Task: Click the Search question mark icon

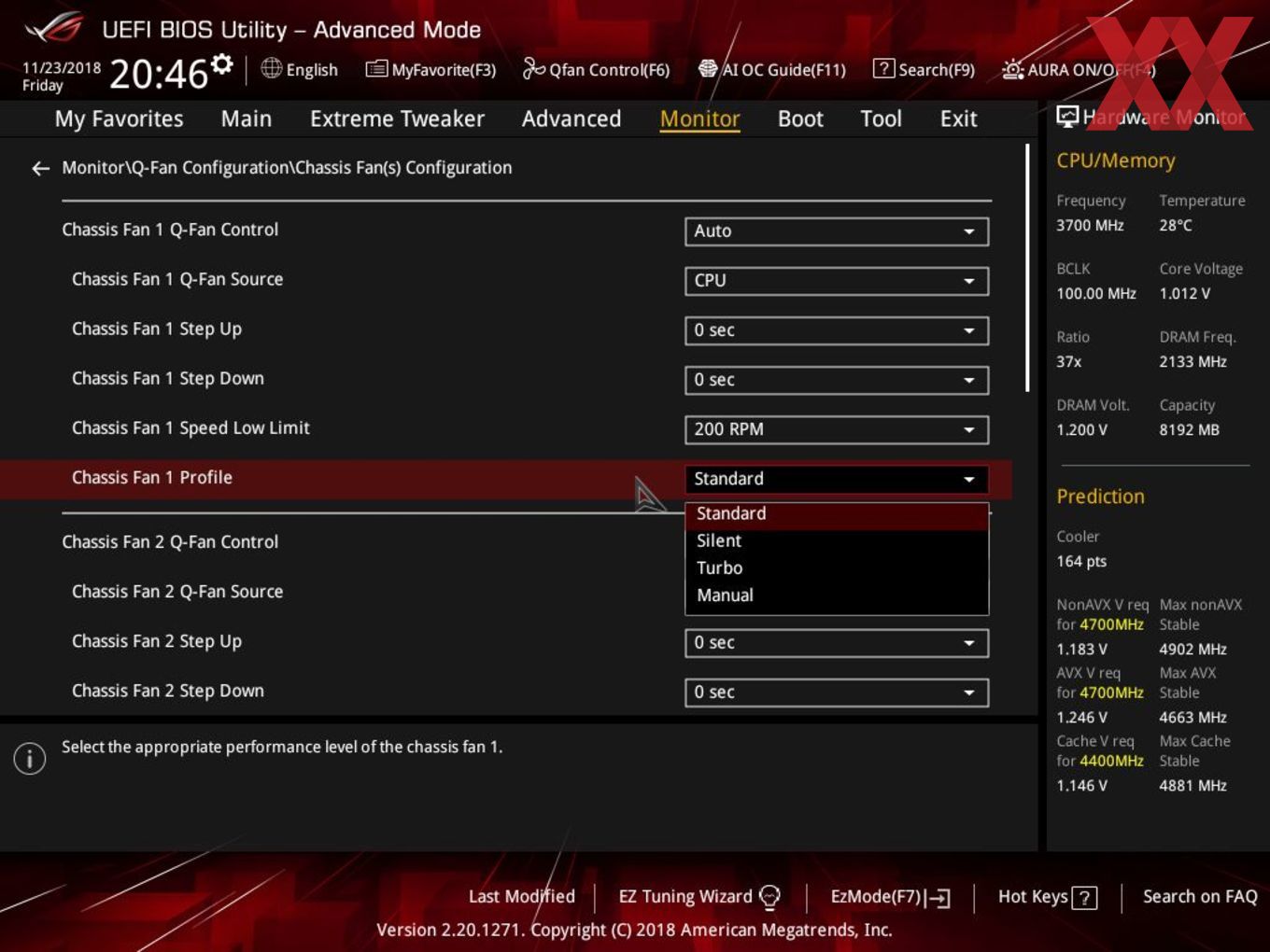Action: [x=883, y=68]
